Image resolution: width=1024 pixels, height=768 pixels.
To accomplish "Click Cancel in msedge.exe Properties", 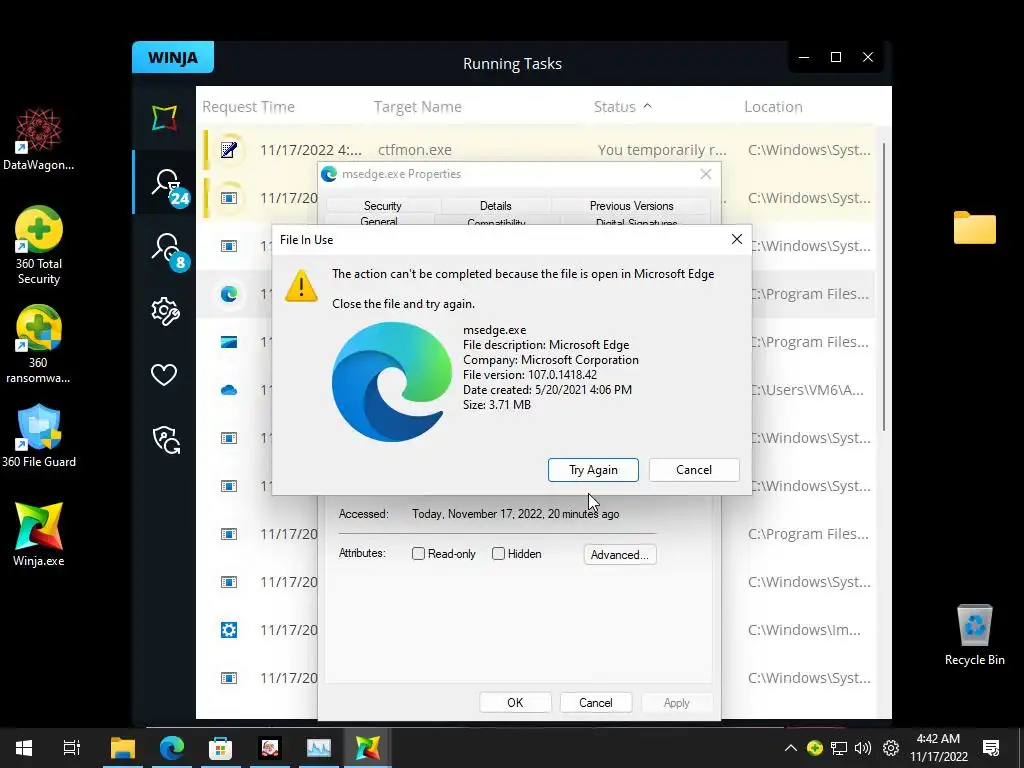I will [x=596, y=703].
